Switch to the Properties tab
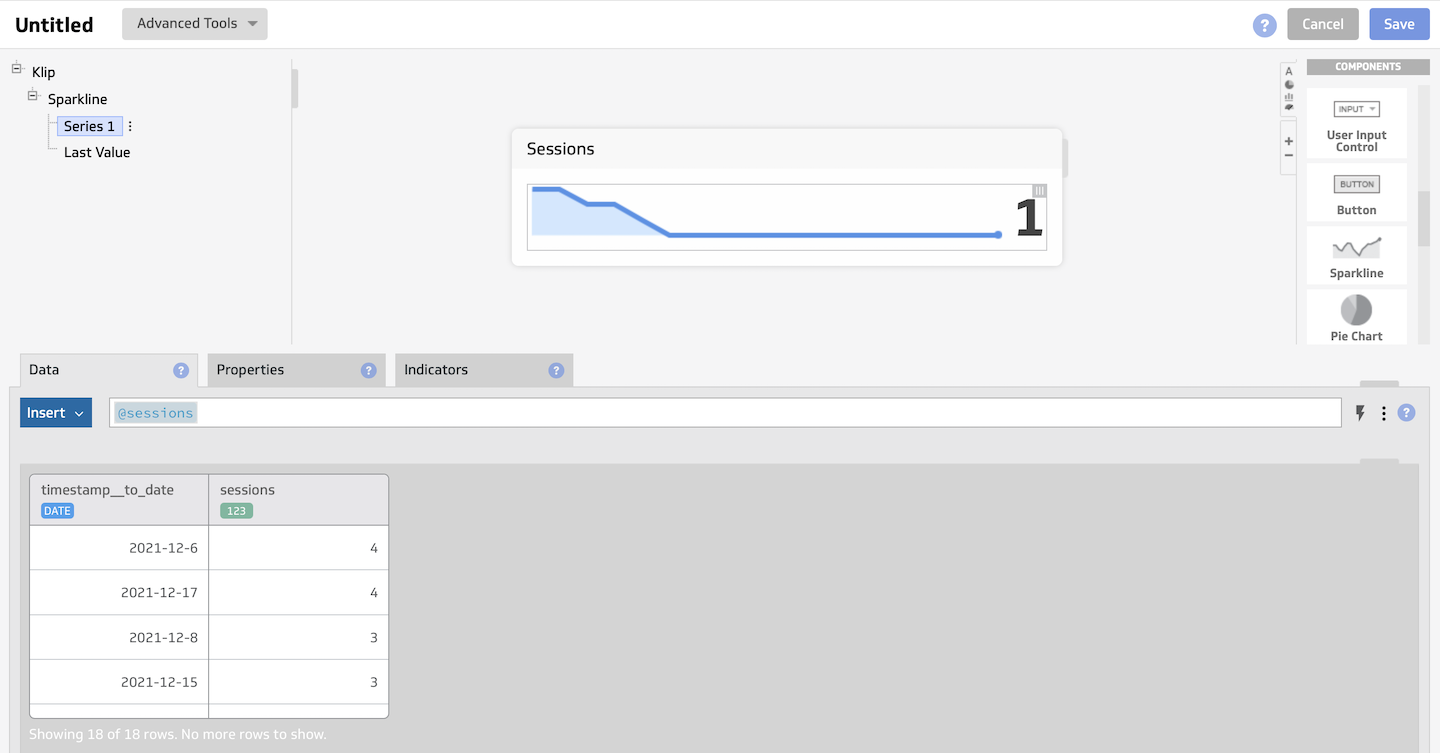1440x753 pixels. point(296,370)
